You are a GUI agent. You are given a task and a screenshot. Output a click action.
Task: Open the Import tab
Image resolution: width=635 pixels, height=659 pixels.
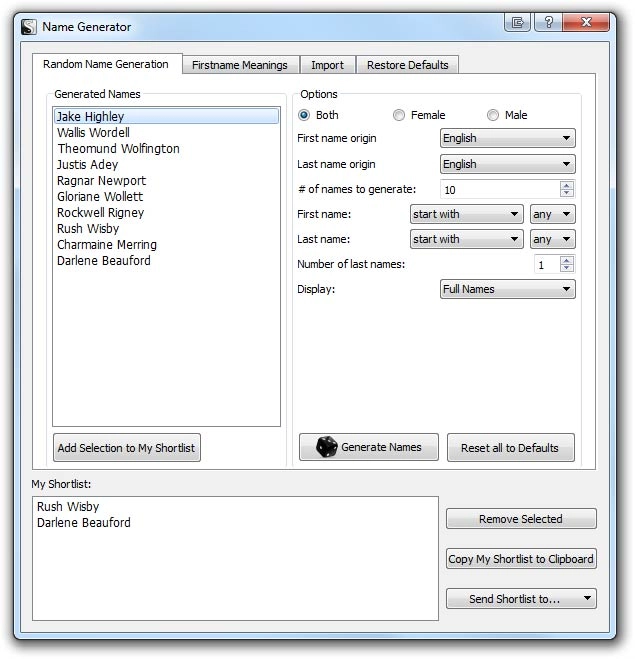[x=327, y=65]
